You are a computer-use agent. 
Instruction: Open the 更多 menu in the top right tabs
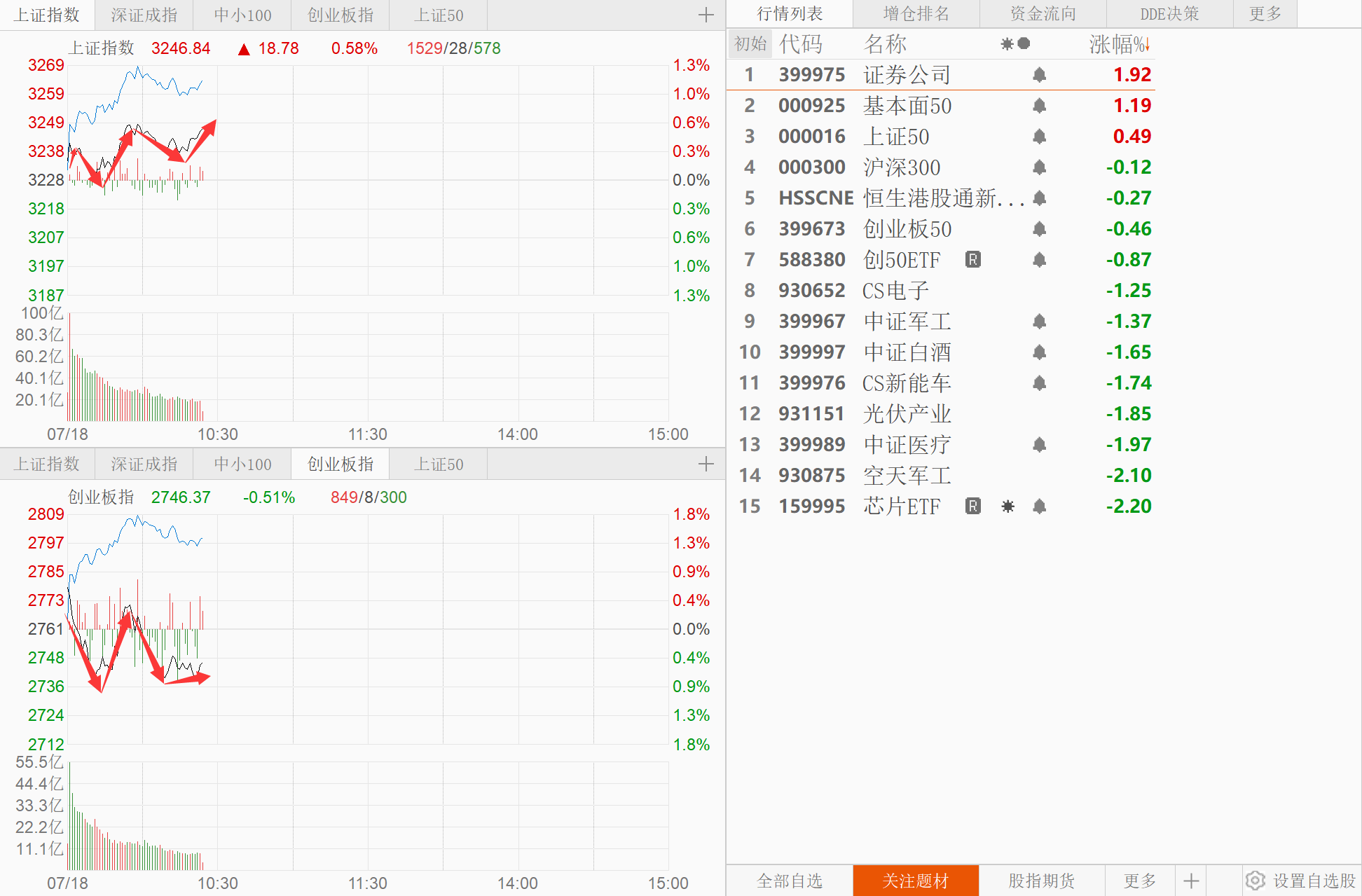pos(1265,14)
